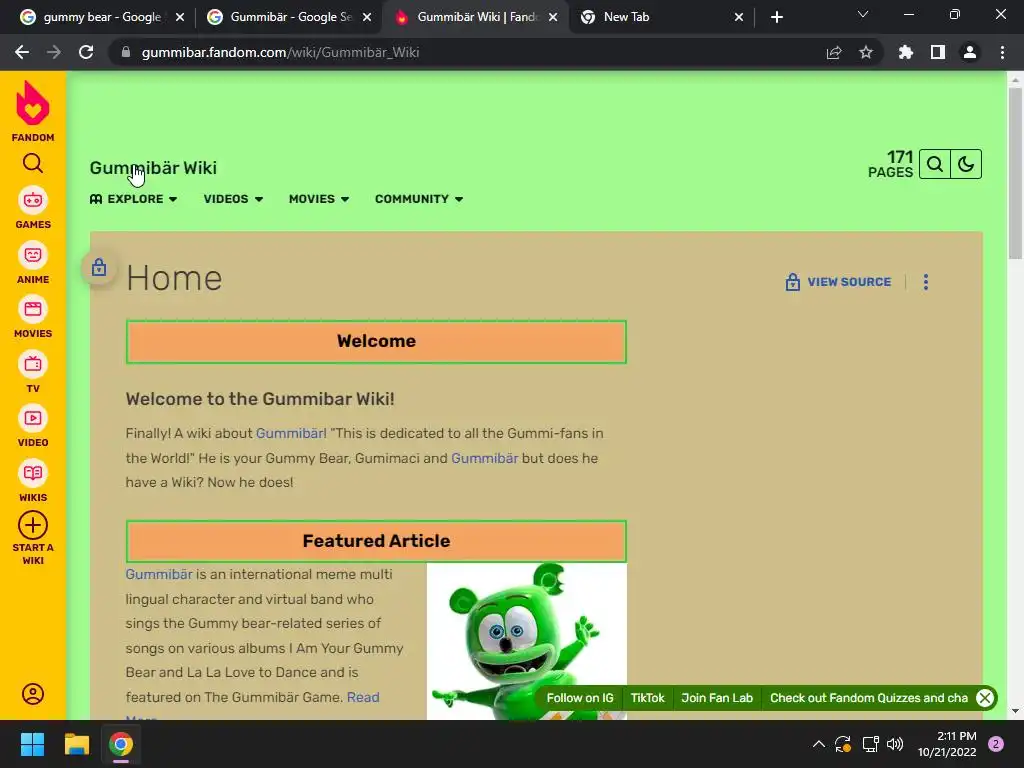The height and width of the screenshot is (768, 1024).
Task: Click the share page icon
Action: [834, 52]
